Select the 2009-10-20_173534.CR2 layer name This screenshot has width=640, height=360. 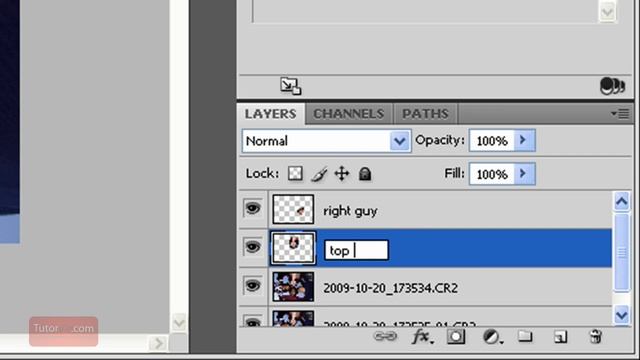click(390, 288)
